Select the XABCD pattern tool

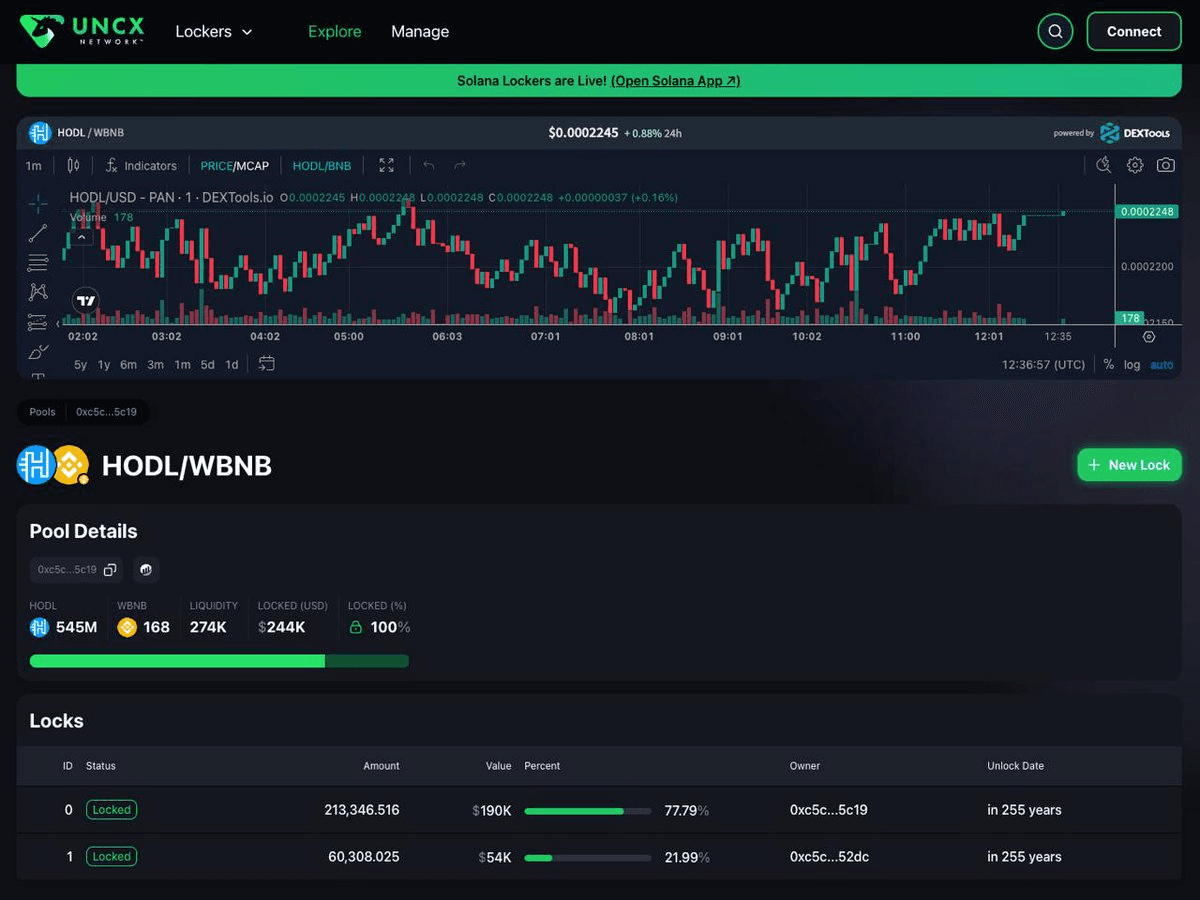(38, 292)
